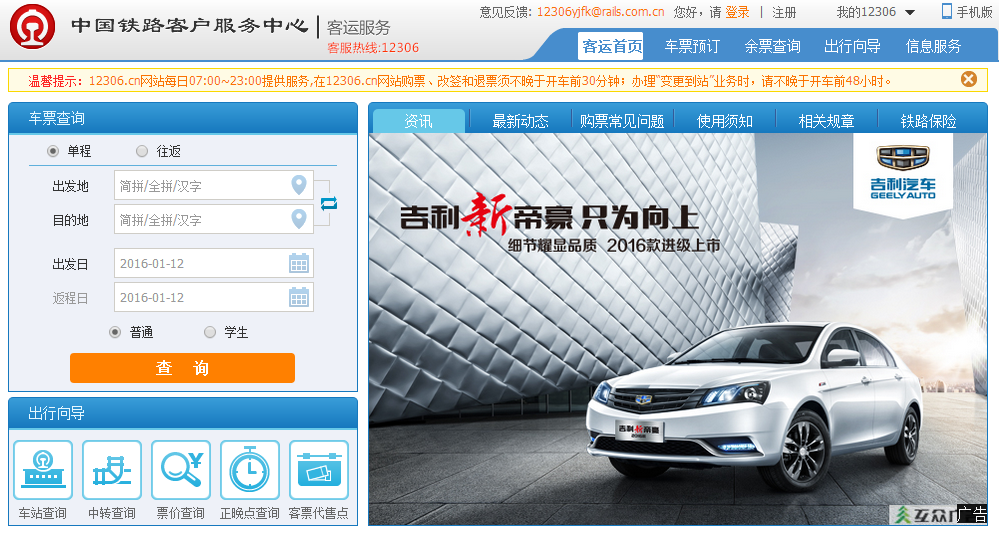Click the orange 查询 button
Screen dimensions: 999x535
coord(182,368)
